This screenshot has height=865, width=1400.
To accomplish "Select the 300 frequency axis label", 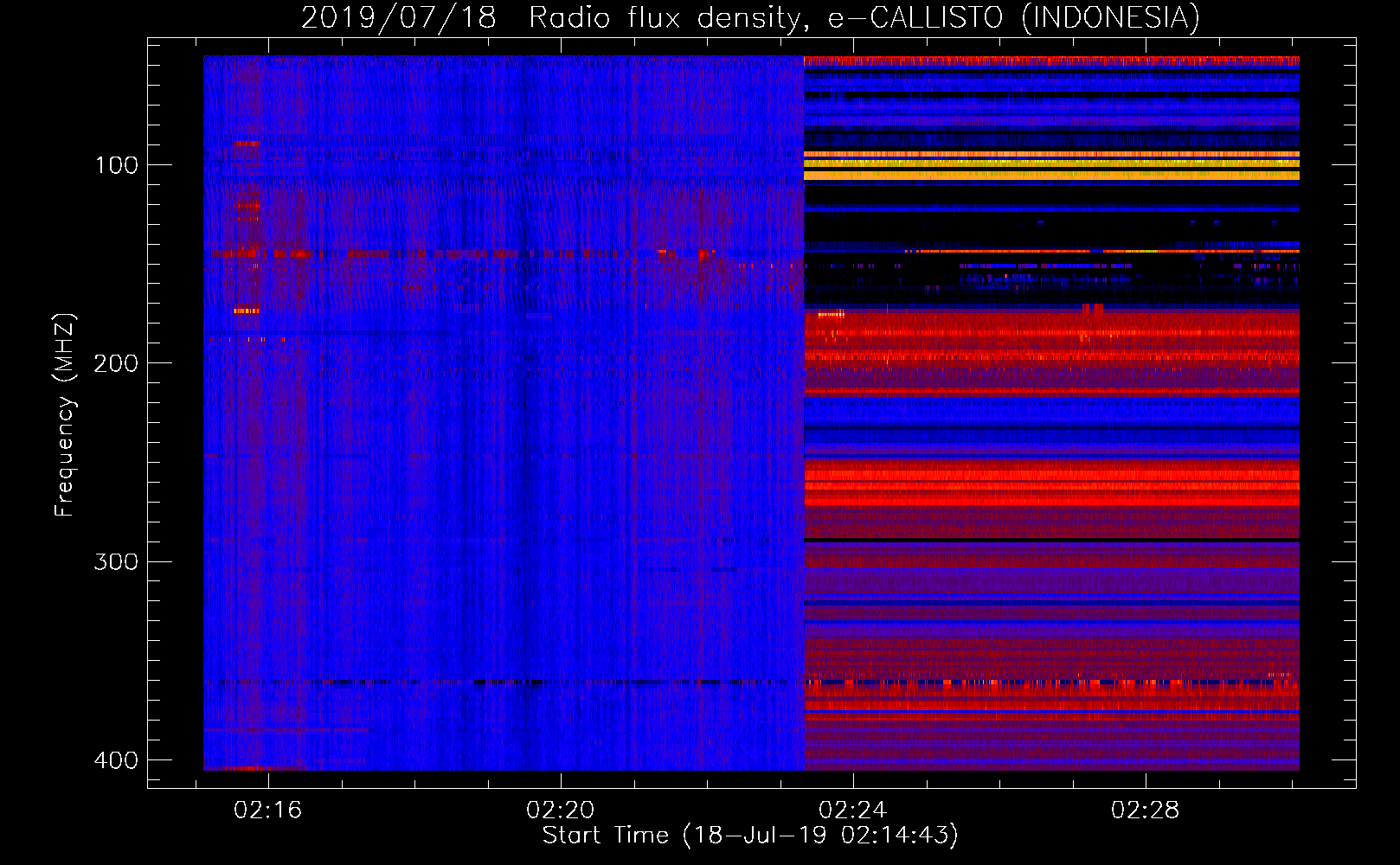I will pyautogui.click(x=116, y=562).
